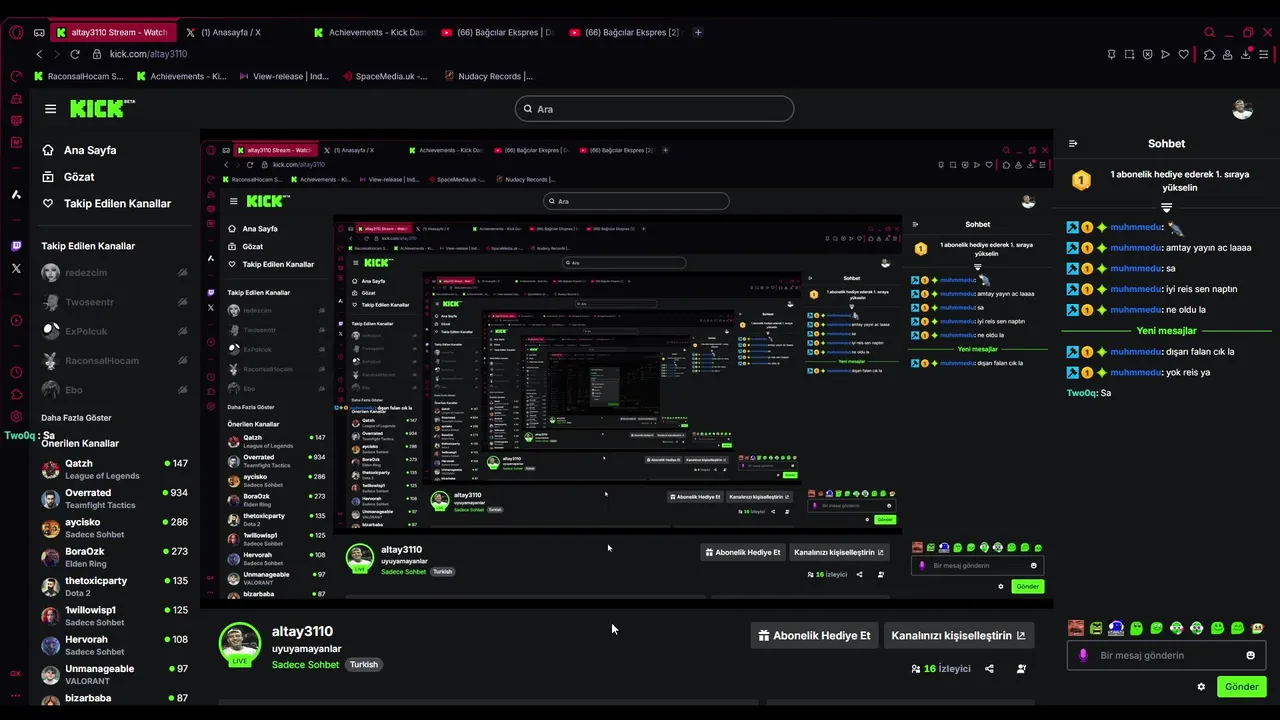
Task: Click the kick.com/altay3110 address bar
Action: point(148,54)
